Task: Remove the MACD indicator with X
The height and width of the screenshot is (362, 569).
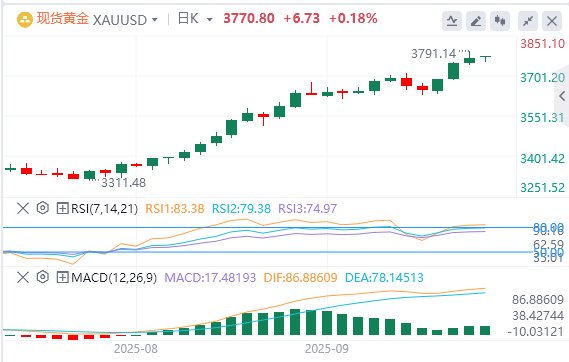Action: click(23, 278)
